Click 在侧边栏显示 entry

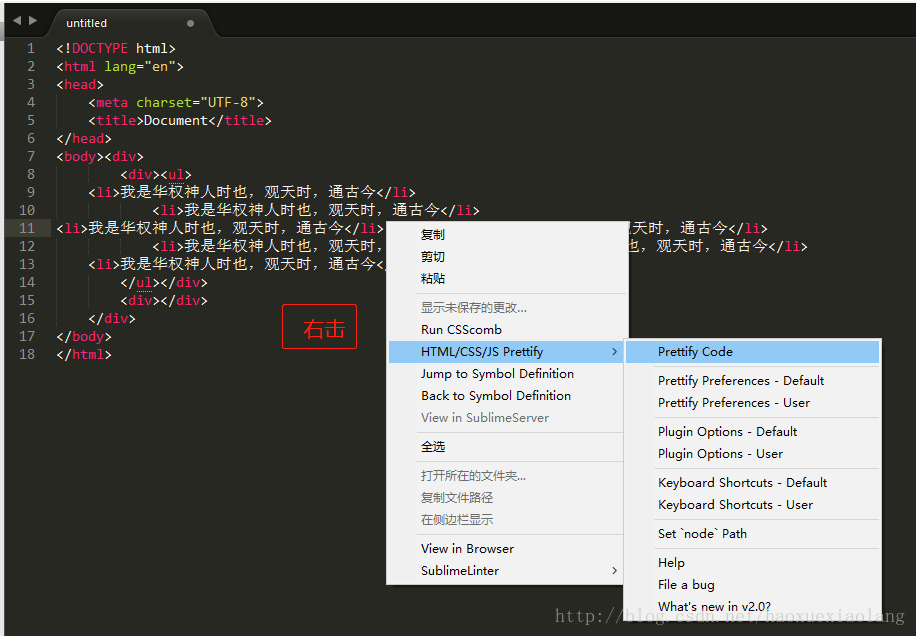tap(507, 520)
